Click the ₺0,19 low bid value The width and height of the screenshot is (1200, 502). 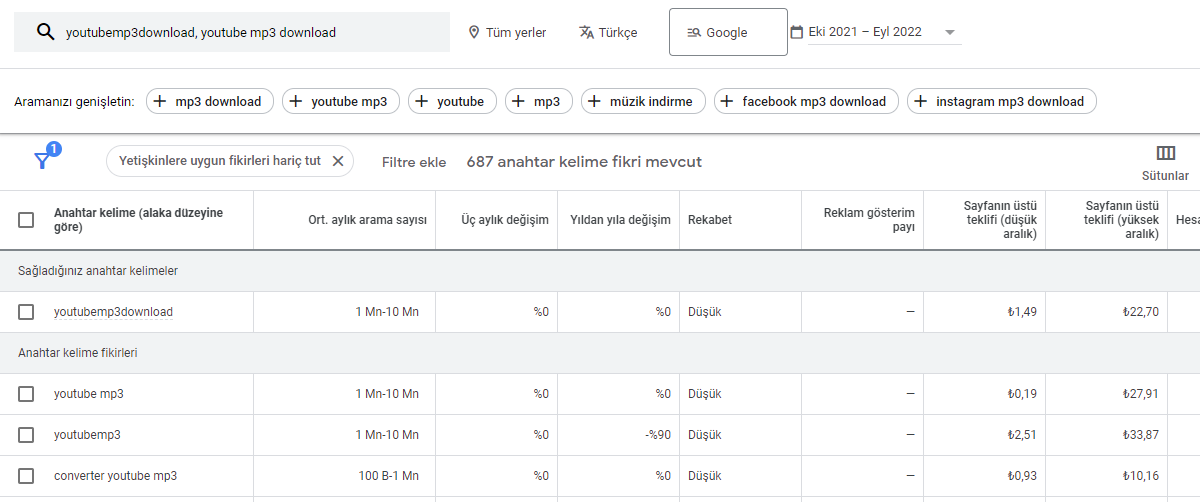click(1022, 394)
